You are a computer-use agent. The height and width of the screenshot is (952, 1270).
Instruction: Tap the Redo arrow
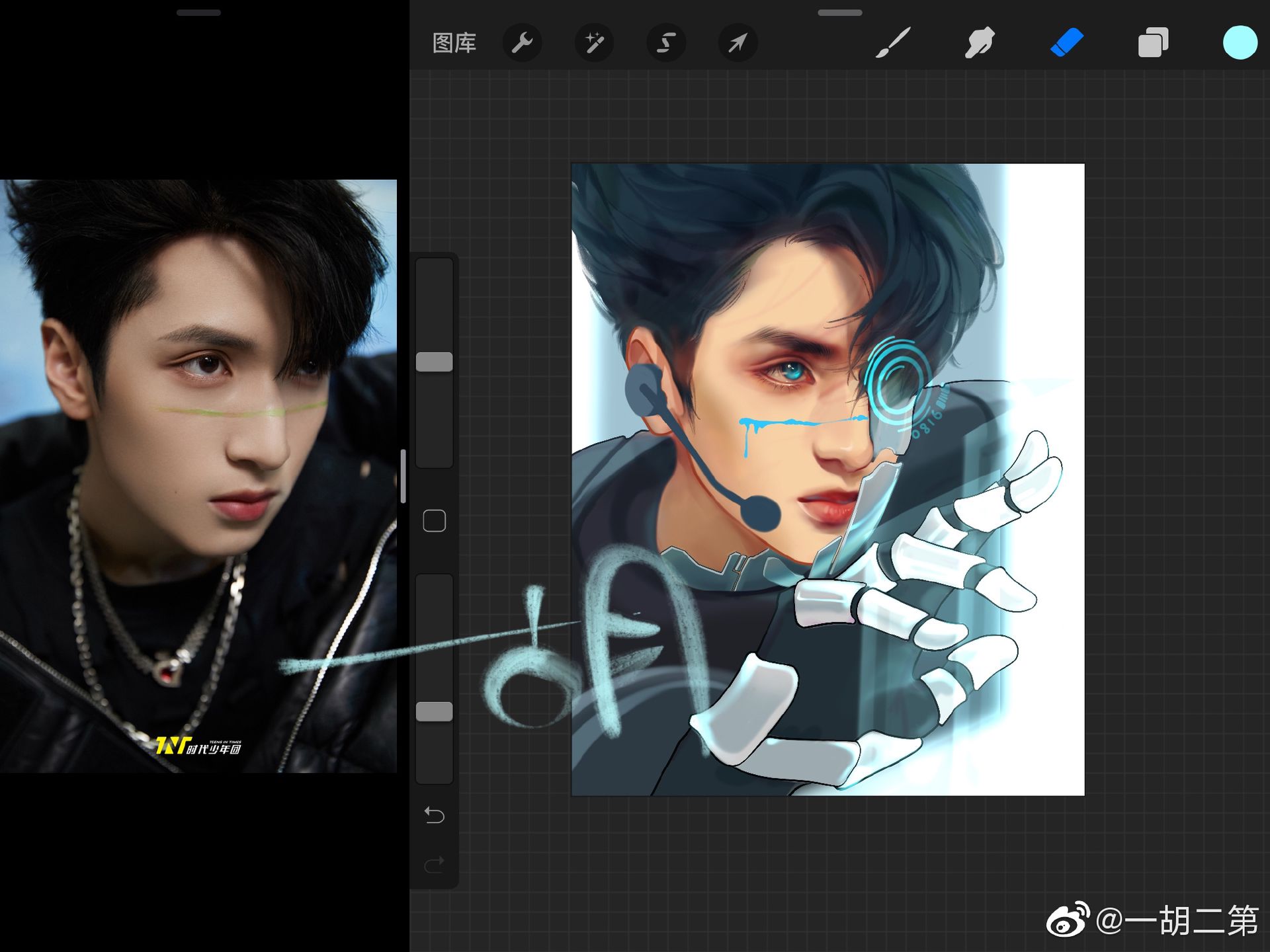[434, 864]
